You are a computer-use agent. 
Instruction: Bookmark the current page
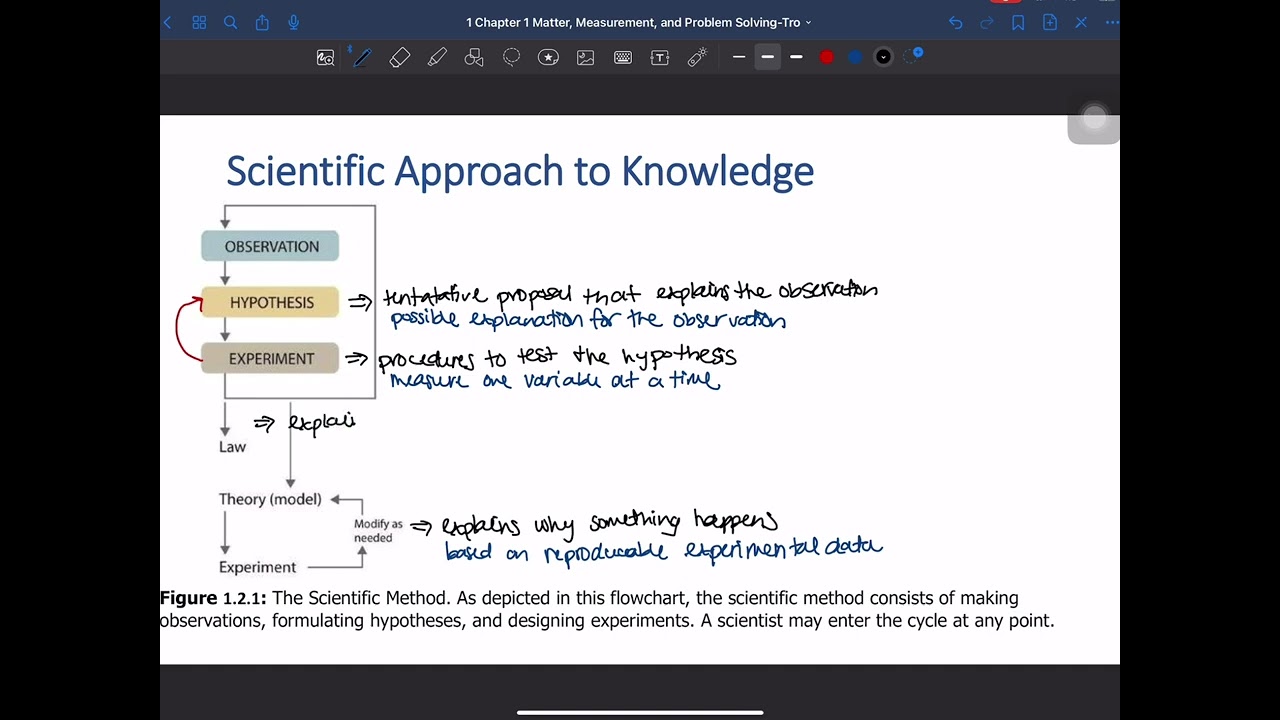pos(1018,22)
